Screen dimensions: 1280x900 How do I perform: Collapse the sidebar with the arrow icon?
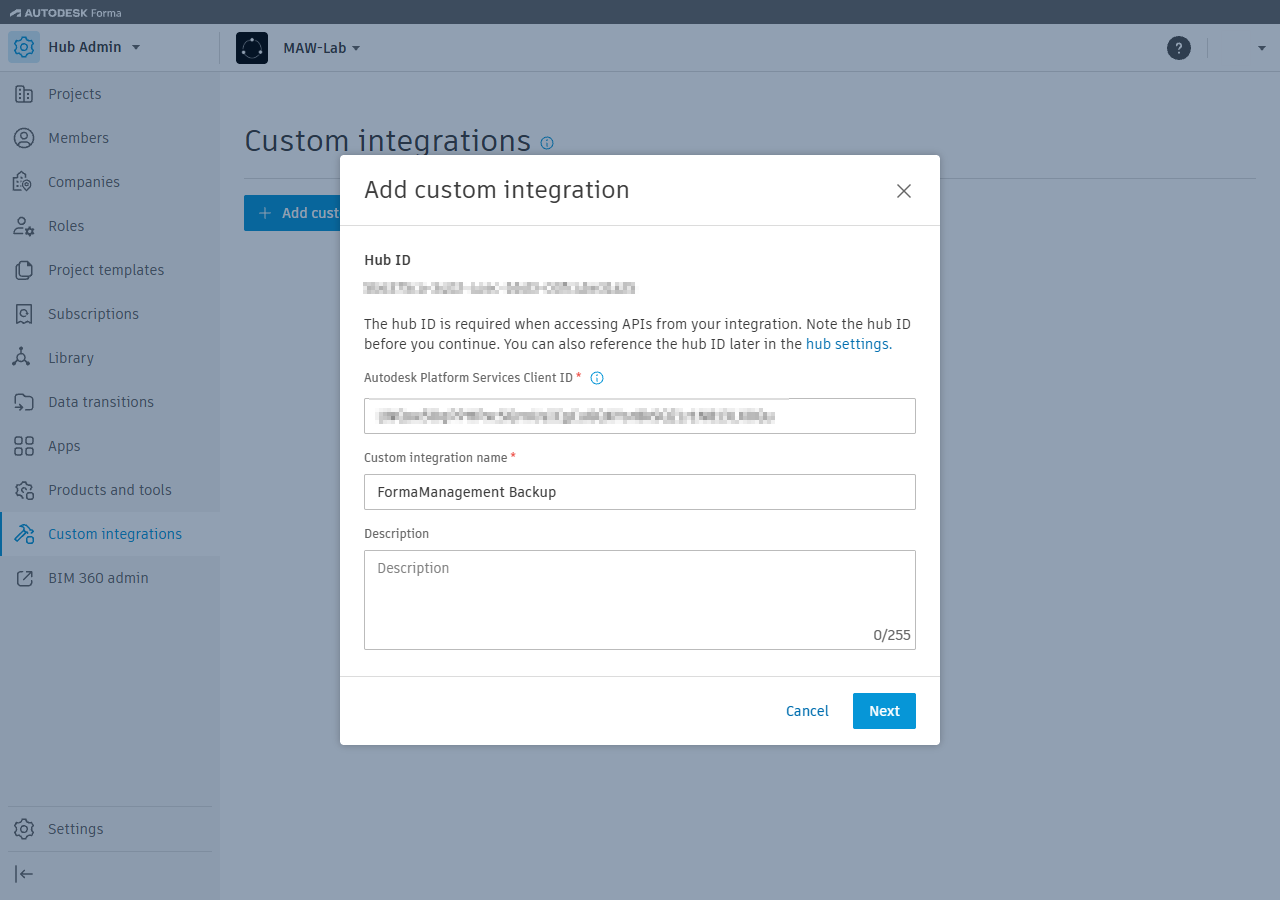click(x=24, y=874)
